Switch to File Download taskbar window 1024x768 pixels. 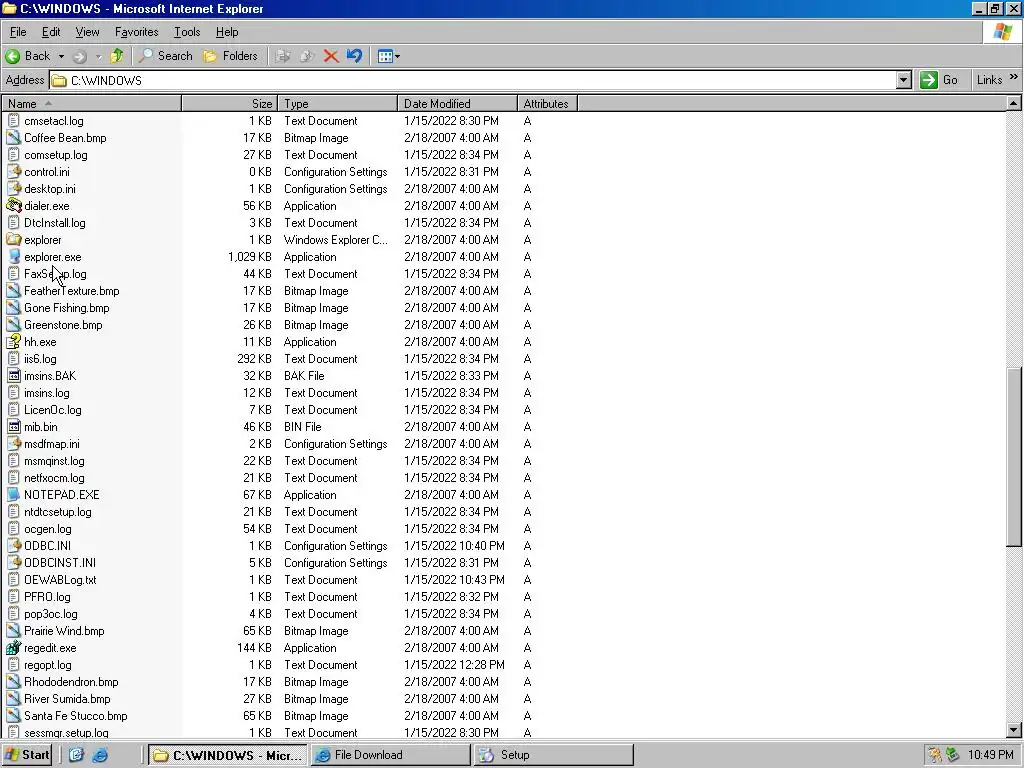pos(390,755)
